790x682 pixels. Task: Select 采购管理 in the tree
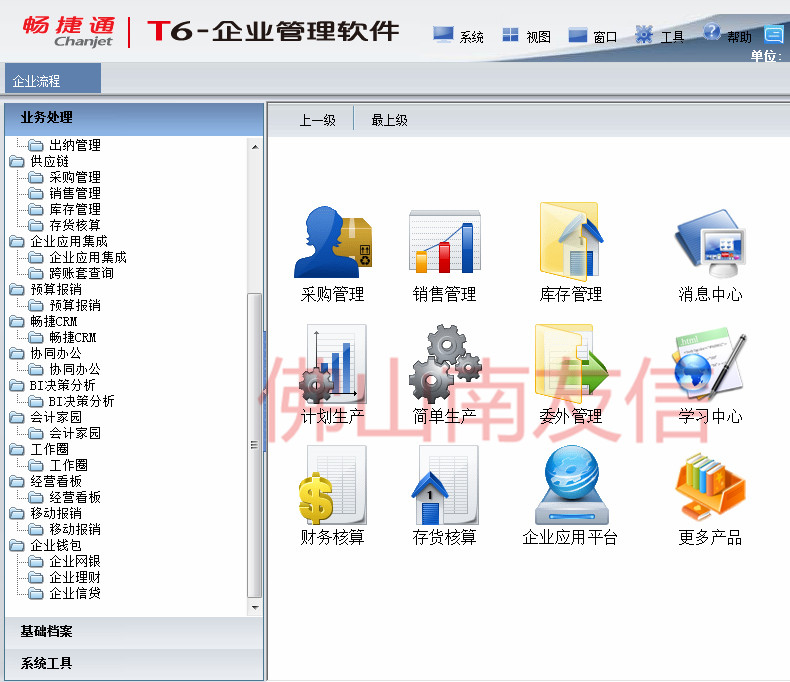coord(75,177)
